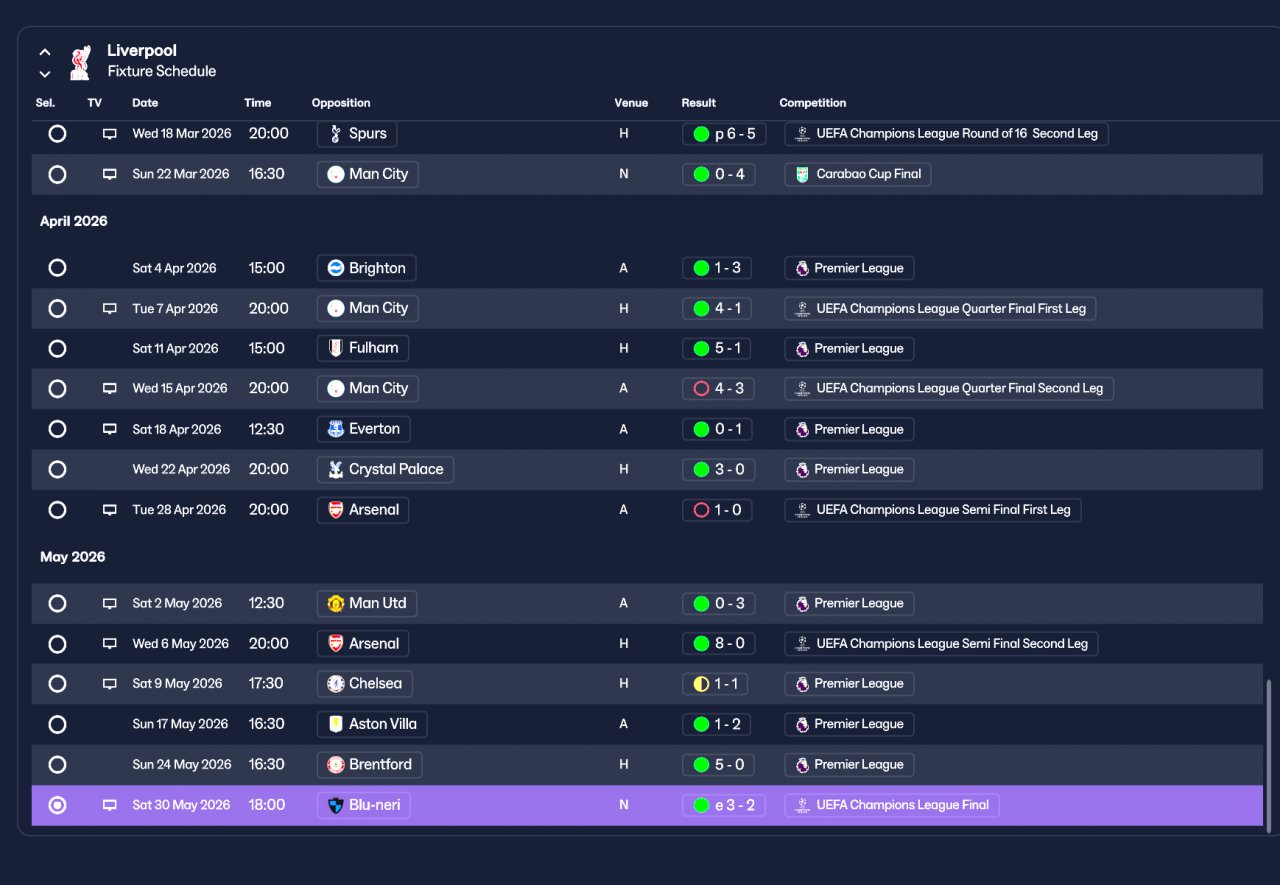Click the fixture list vertical scrollbar
The image size is (1280, 885).
[1270, 752]
